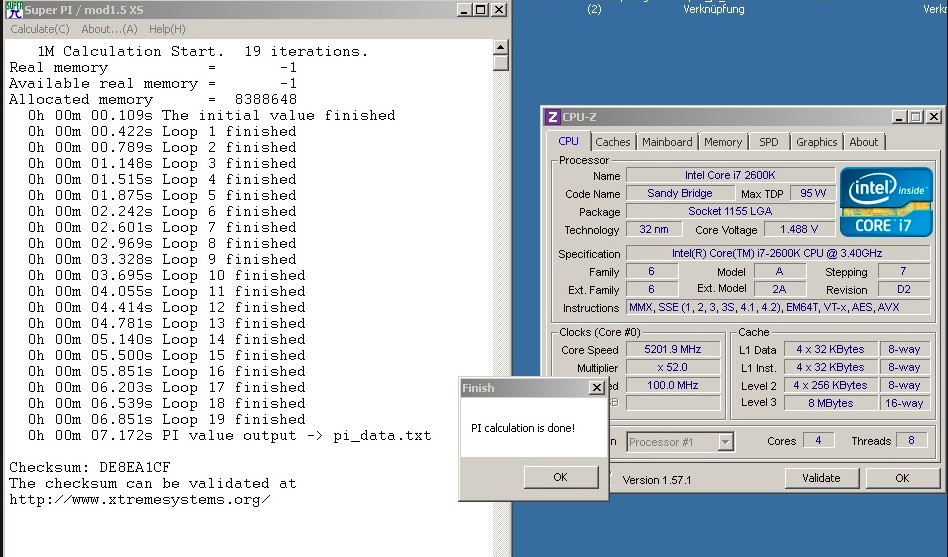The image size is (948, 557).
Task: Click the Specification field text
Action: tap(777, 253)
